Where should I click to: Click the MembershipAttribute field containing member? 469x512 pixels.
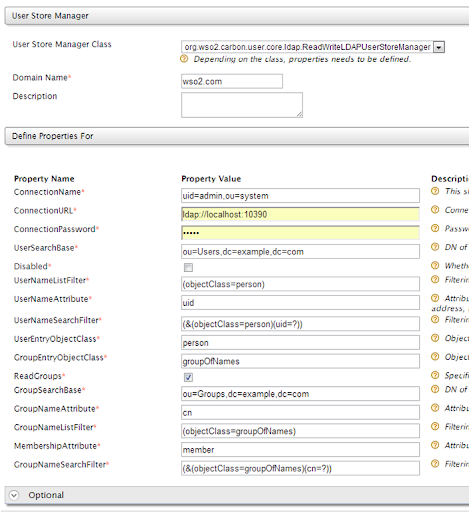point(300,450)
